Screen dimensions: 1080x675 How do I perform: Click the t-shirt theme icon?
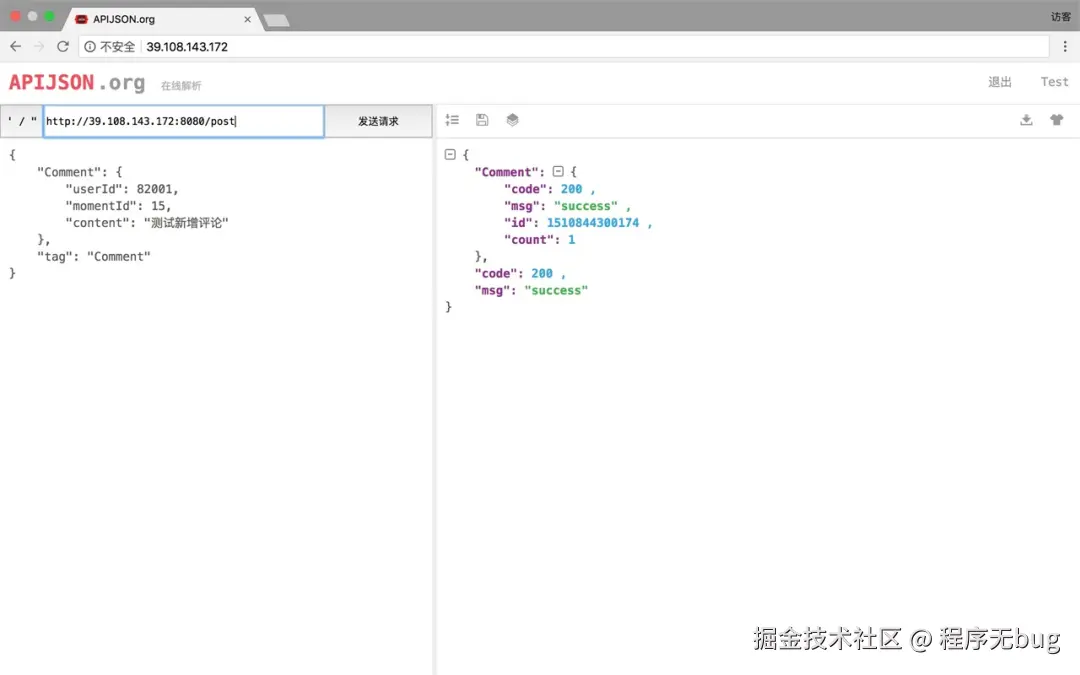click(1056, 120)
